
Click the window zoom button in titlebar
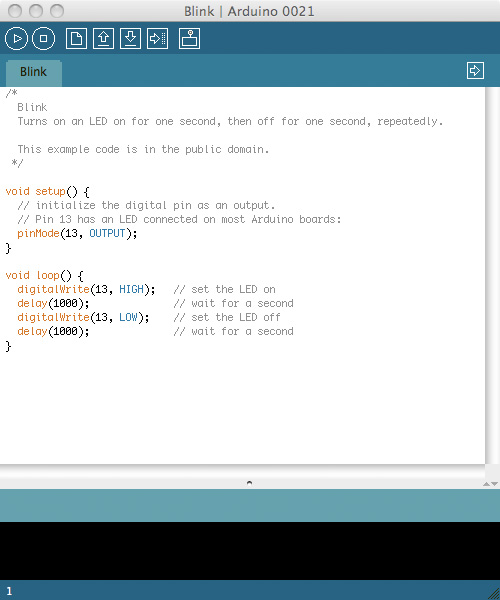57,11
